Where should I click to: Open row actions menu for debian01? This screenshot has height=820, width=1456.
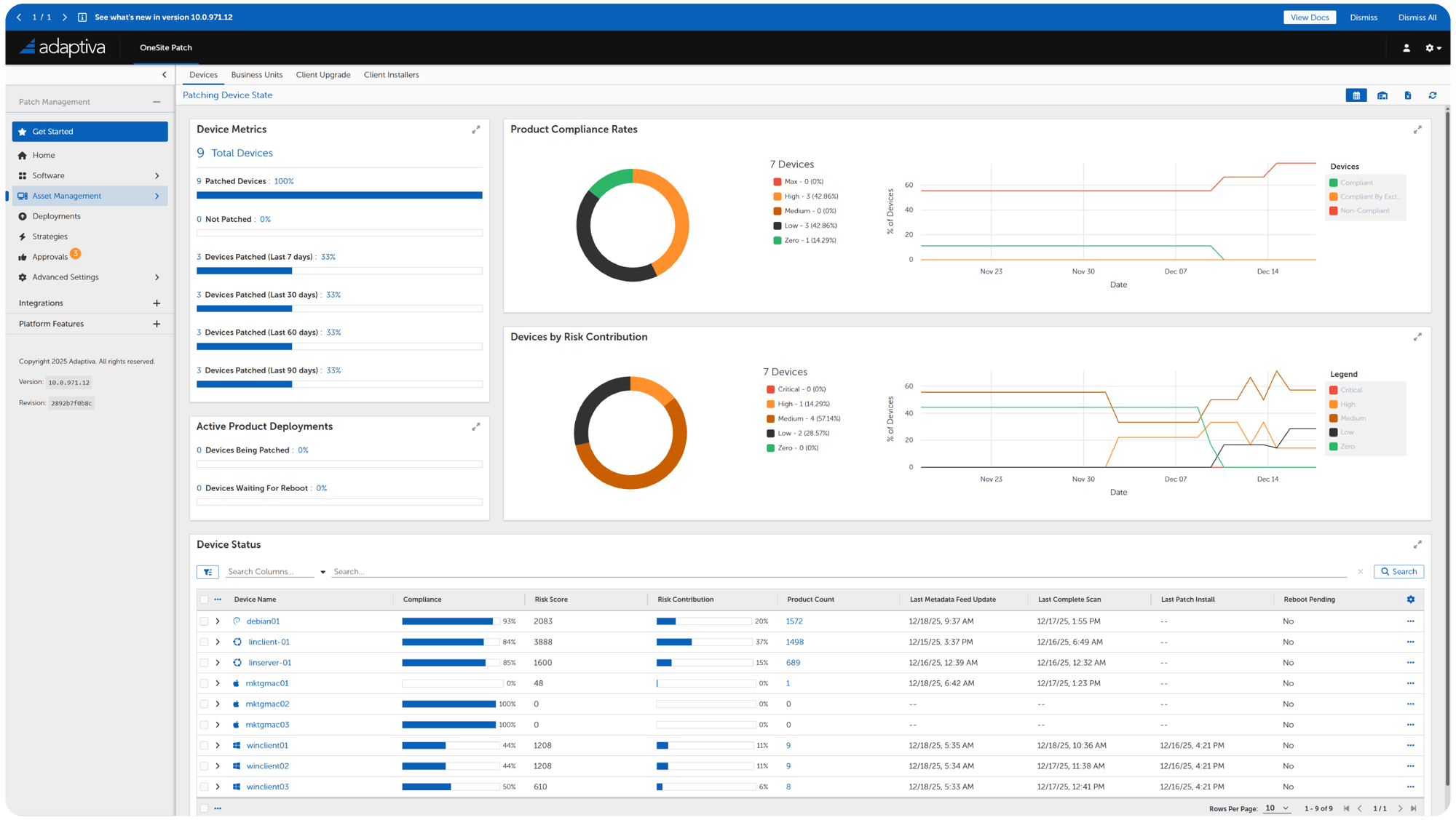[1410, 621]
